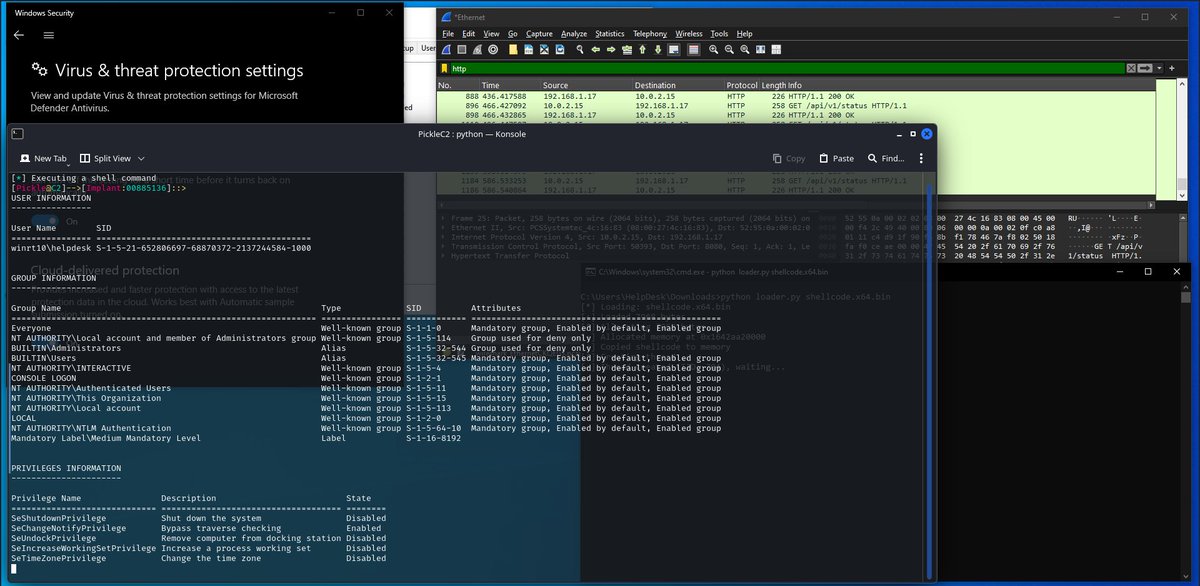The height and width of the screenshot is (586, 1200).
Task: Open the Wireshark File menu
Action: tap(448, 33)
